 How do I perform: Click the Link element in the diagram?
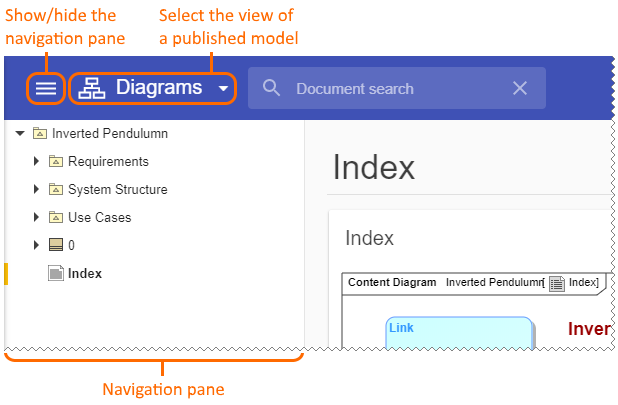[x=401, y=327]
